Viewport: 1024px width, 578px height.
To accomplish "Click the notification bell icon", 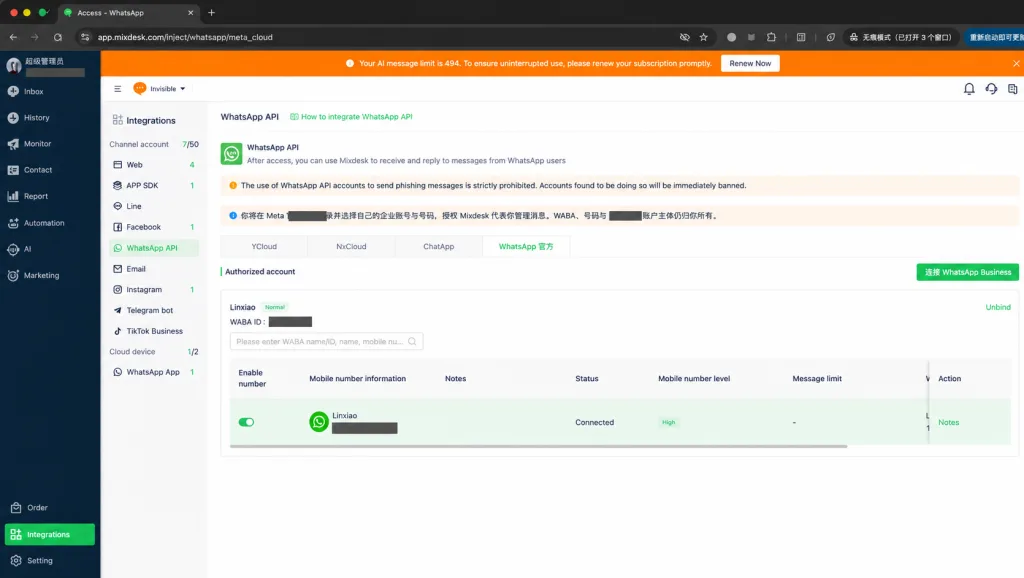I will 969,89.
